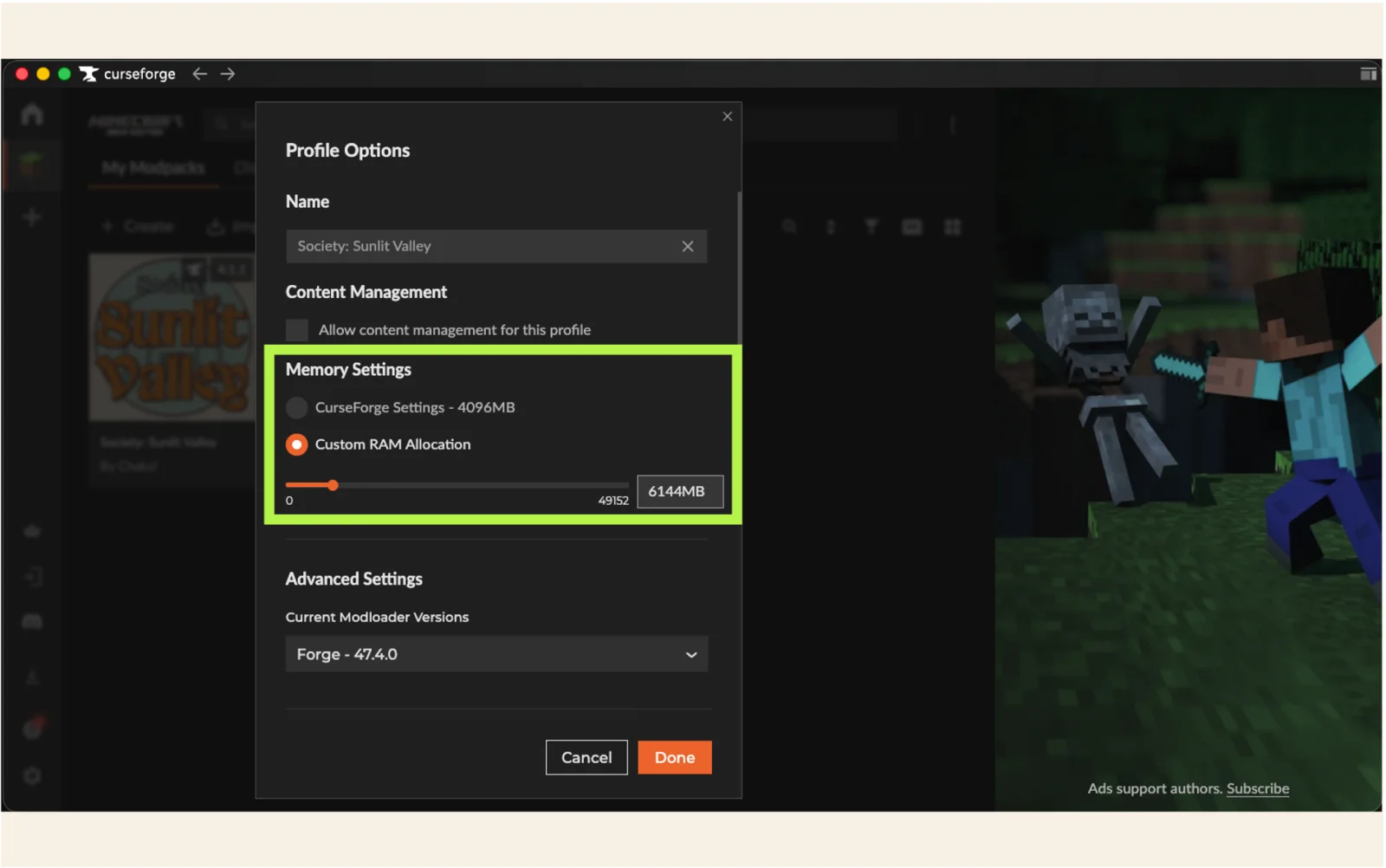
Task: Navigate forward with the right arrow
Action: pos(228,74)
